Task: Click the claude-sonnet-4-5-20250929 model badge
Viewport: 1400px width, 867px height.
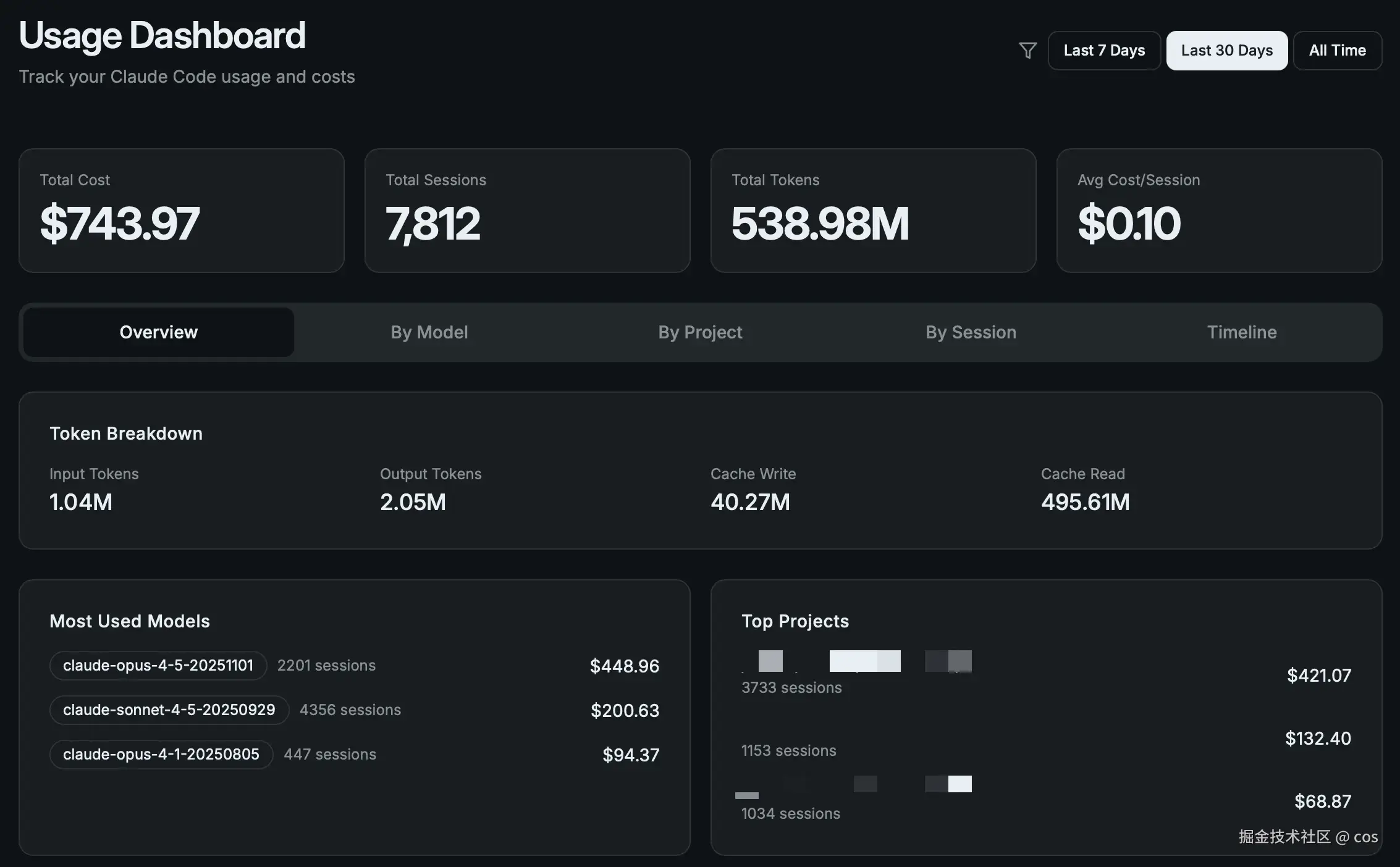Action: [169, 710]
